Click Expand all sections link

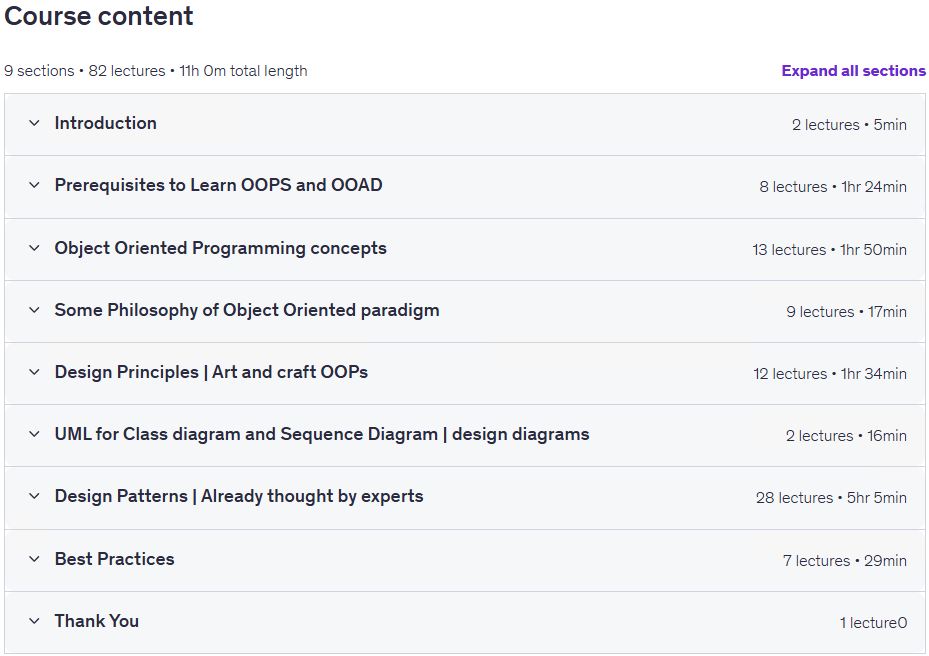click(x=853, y=71)
